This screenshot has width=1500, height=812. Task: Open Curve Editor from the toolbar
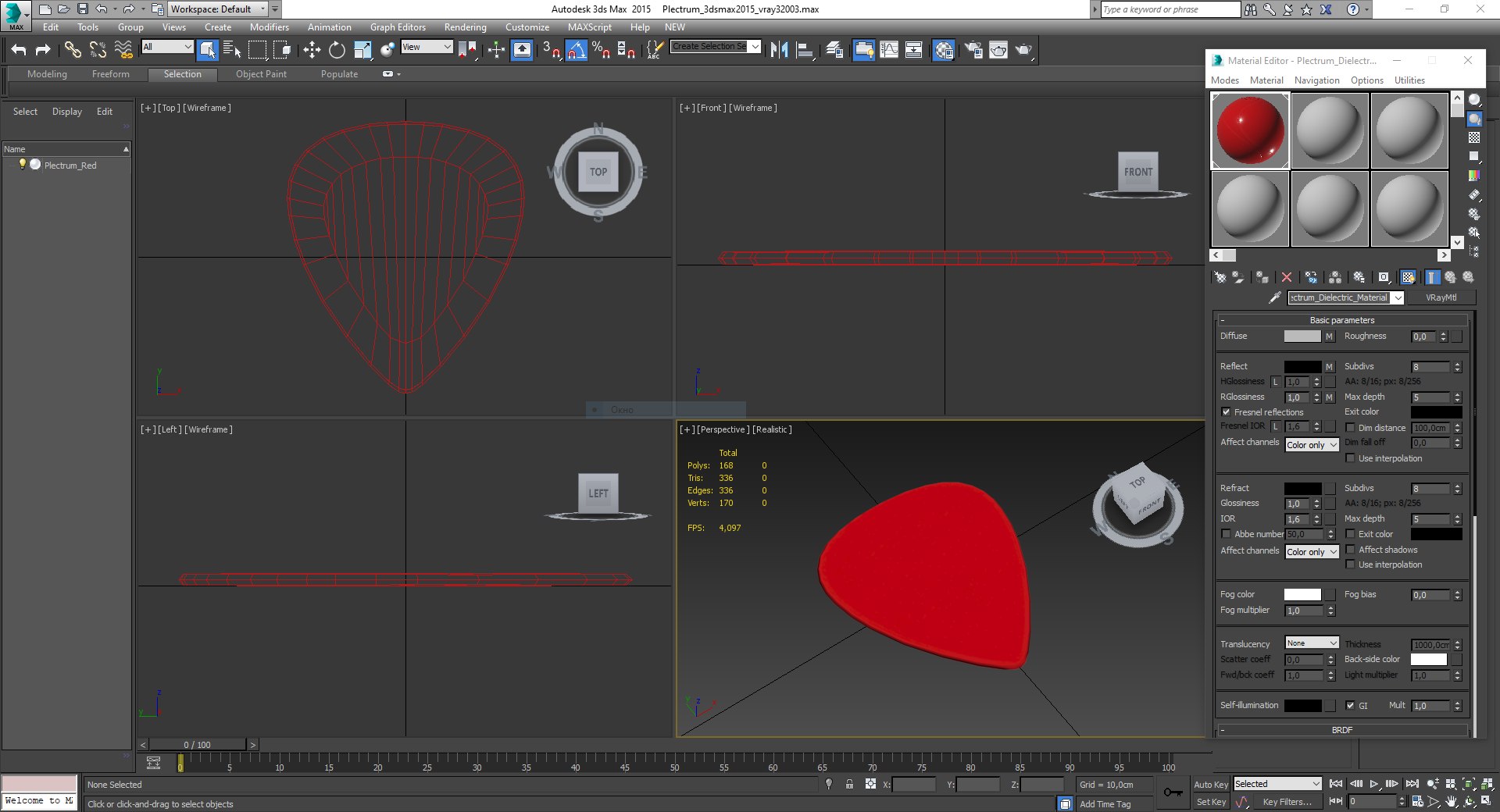[x=889, y=50]
